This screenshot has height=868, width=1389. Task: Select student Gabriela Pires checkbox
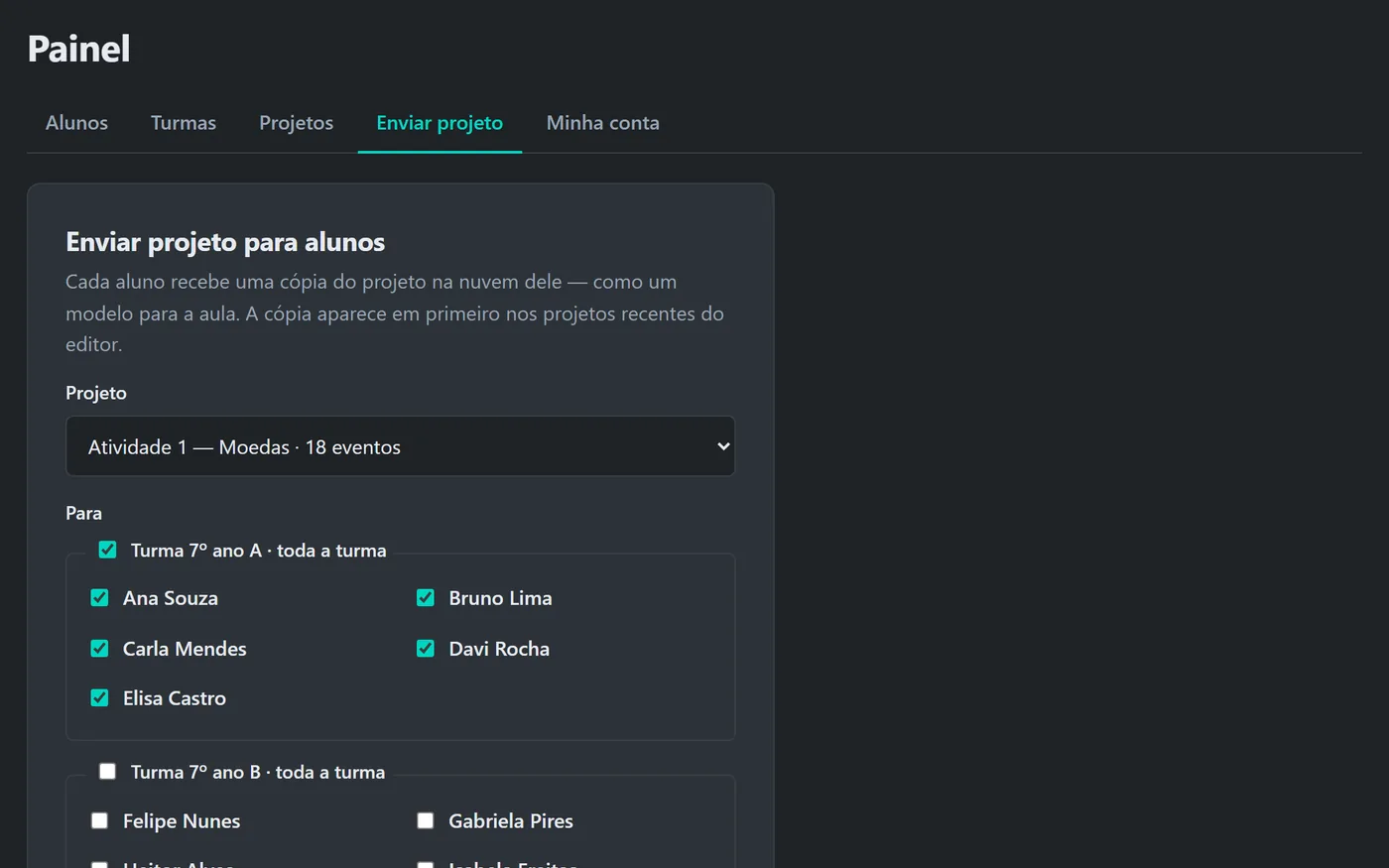(426, 820)
